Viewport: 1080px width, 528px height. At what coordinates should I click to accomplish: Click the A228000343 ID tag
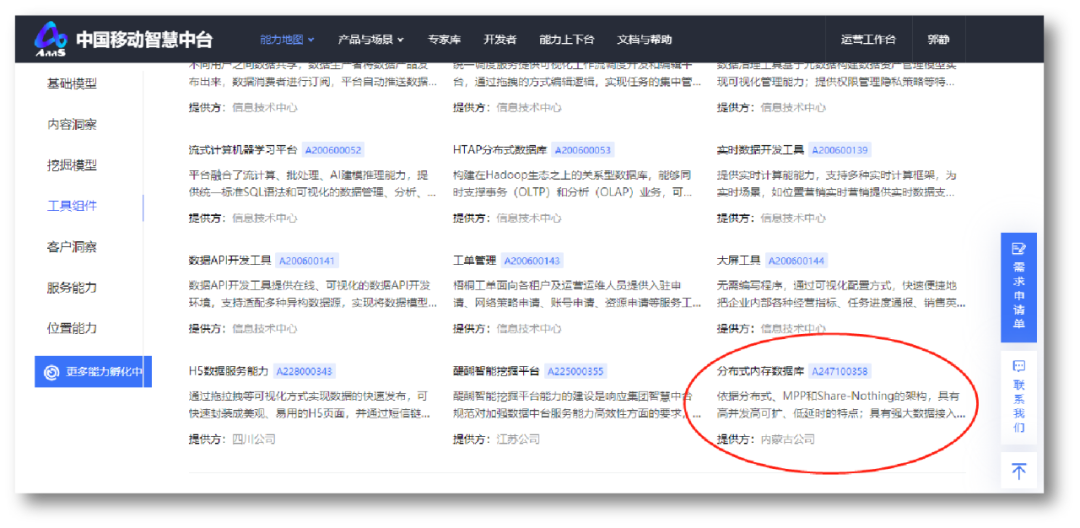click(x=304, y=372)
